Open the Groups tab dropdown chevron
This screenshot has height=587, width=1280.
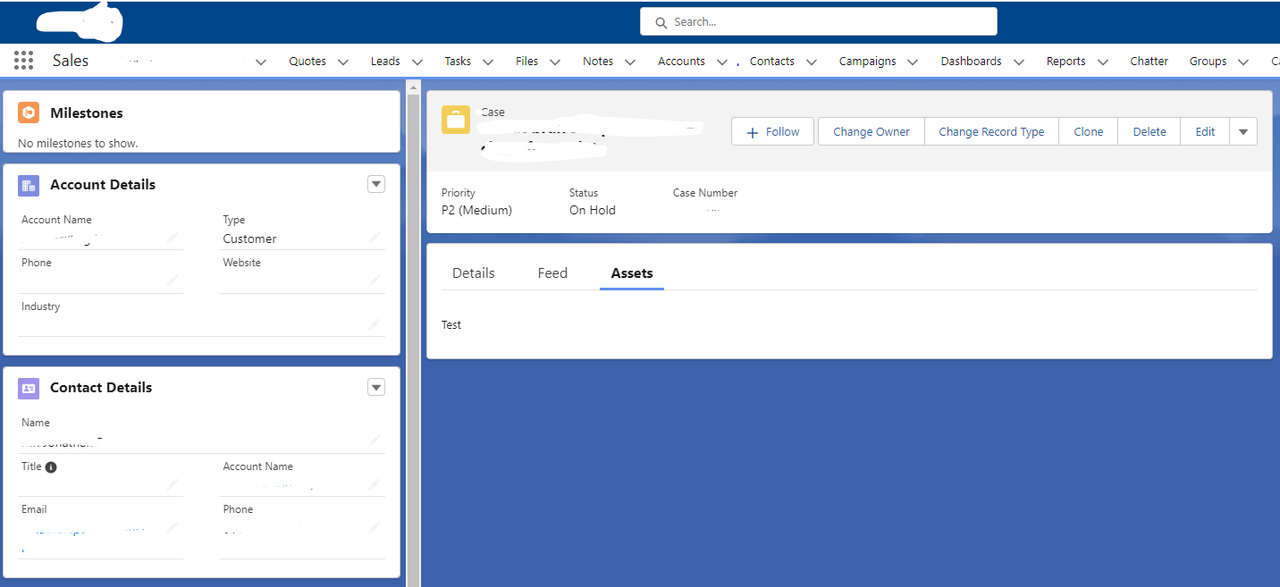tap(1243, 62)
